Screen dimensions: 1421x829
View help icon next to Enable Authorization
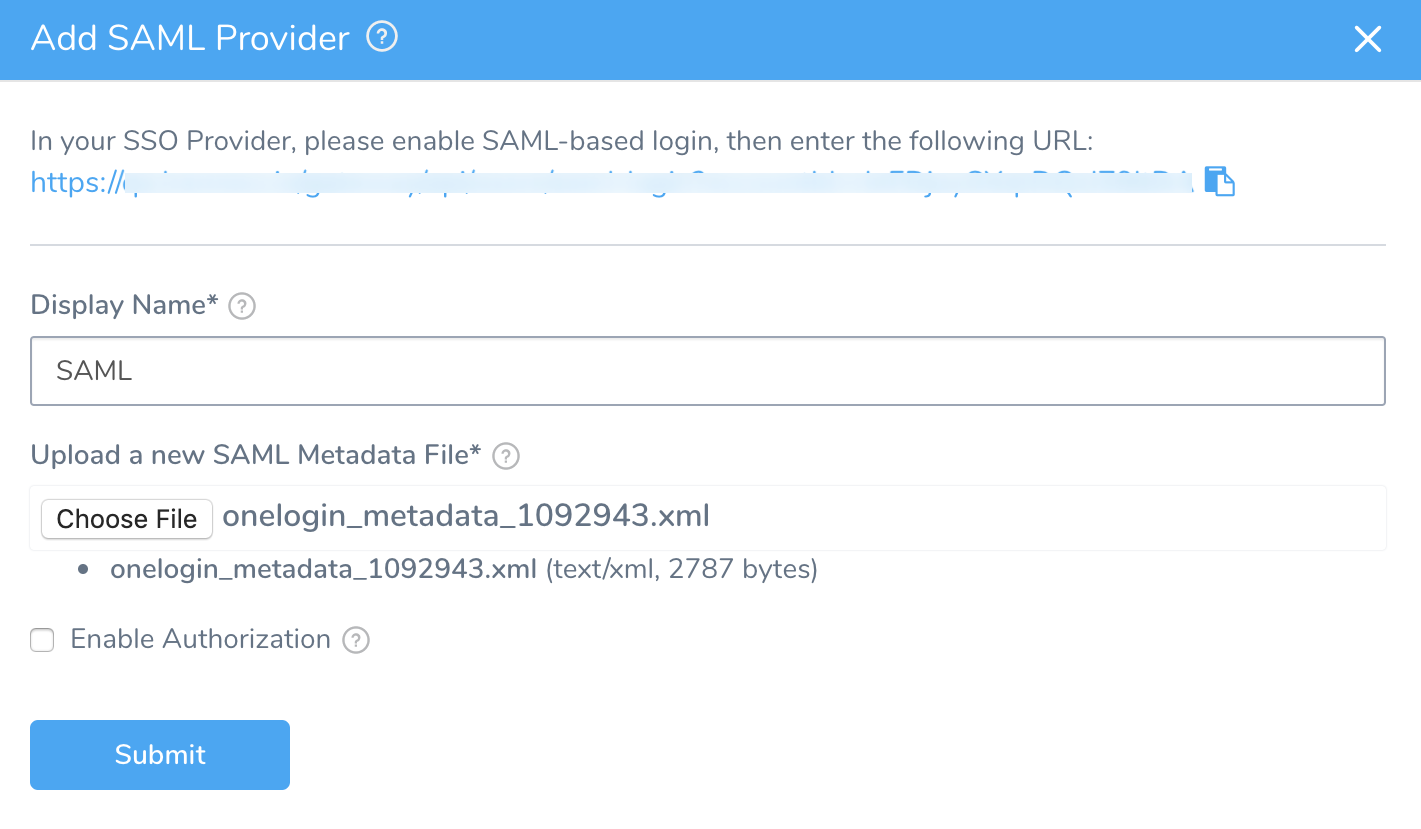click(356, 640)
